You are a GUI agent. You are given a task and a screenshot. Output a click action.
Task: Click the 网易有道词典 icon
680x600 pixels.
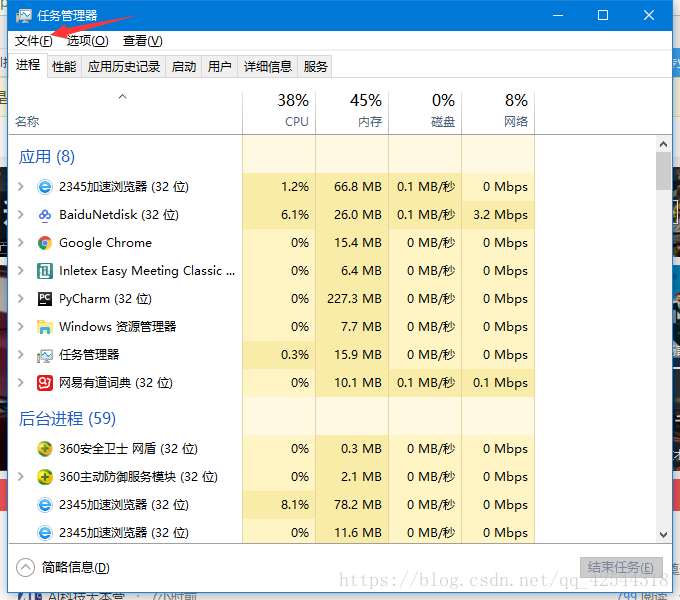pos(45,383)
